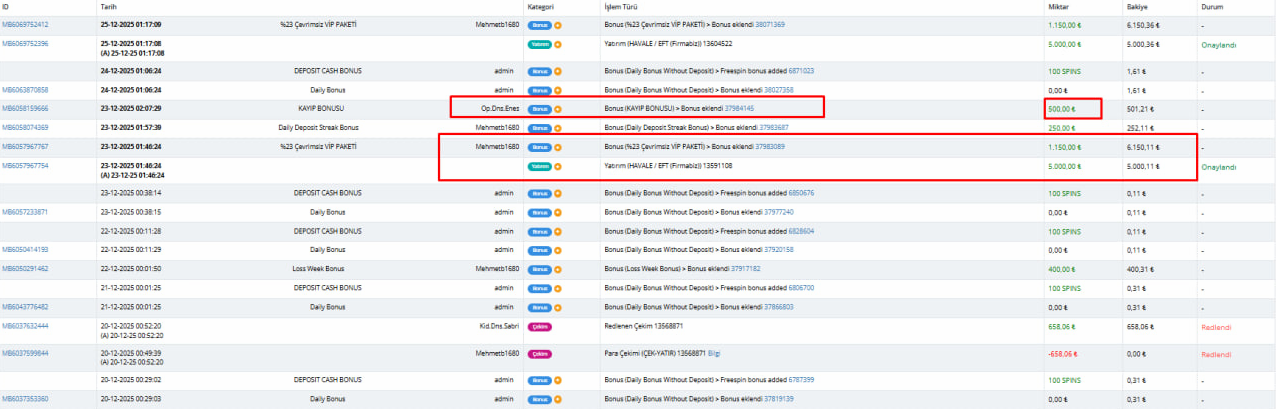Viewport: 1276px width, 409px height.
Task: Click the Bakiye column header
Action: tap(1136, 6)
